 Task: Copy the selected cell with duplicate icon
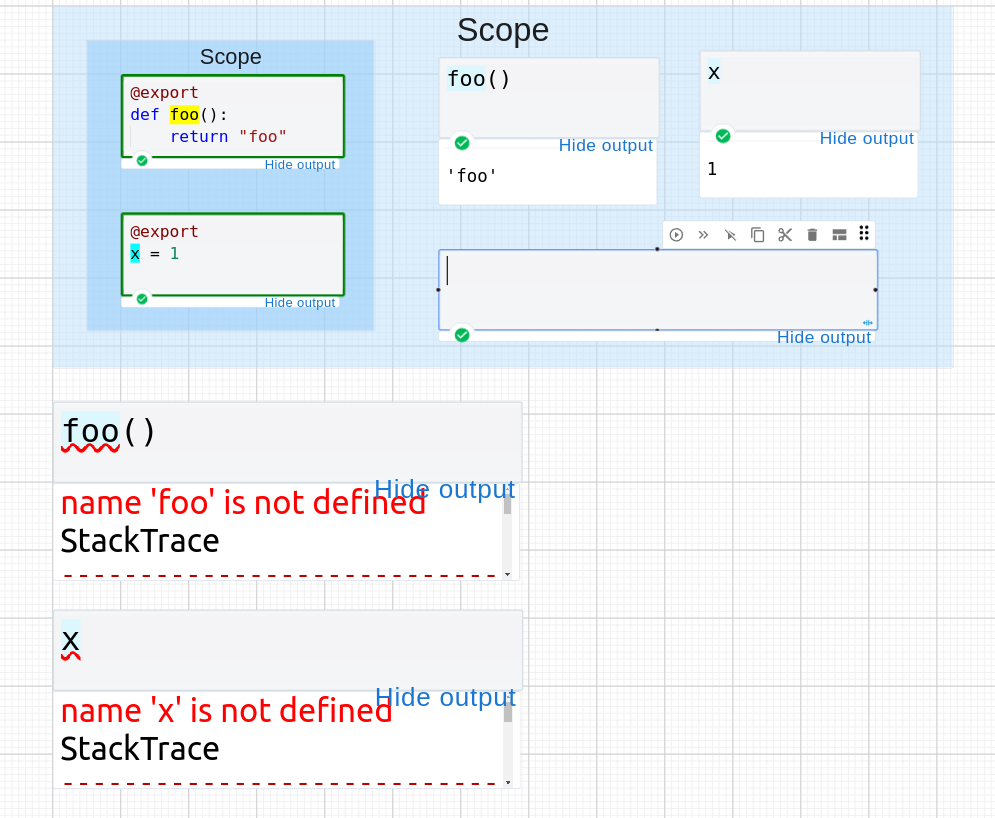coord(758,235)
